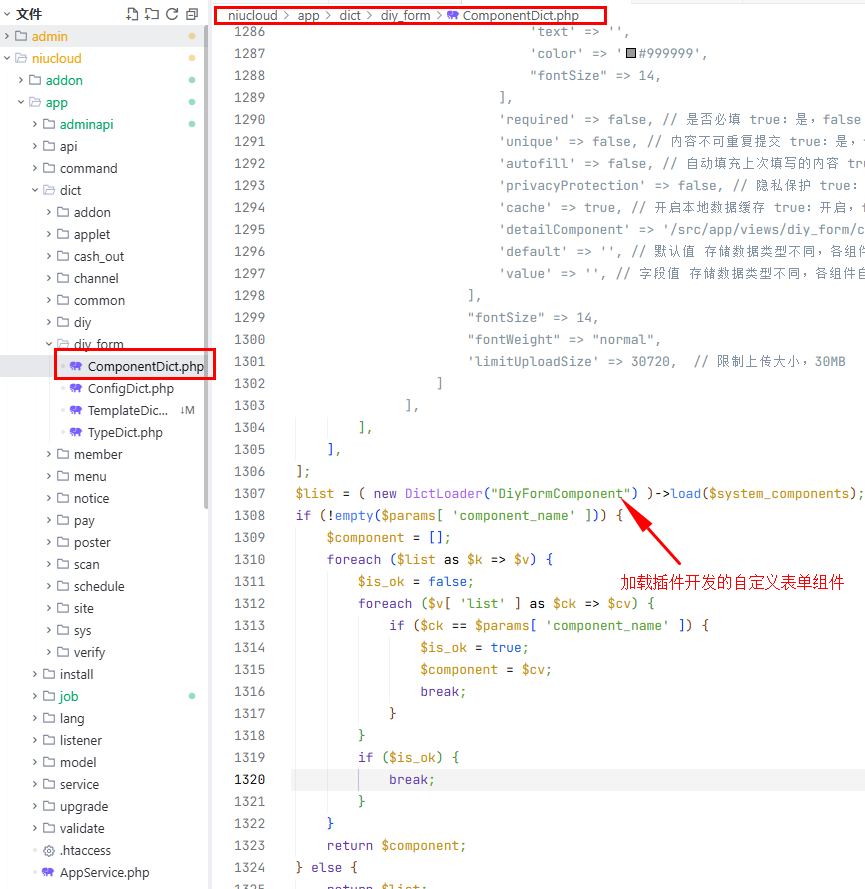The image size is (865, 889).
Task: Collapse the 文件 section header
Action: 7,14
